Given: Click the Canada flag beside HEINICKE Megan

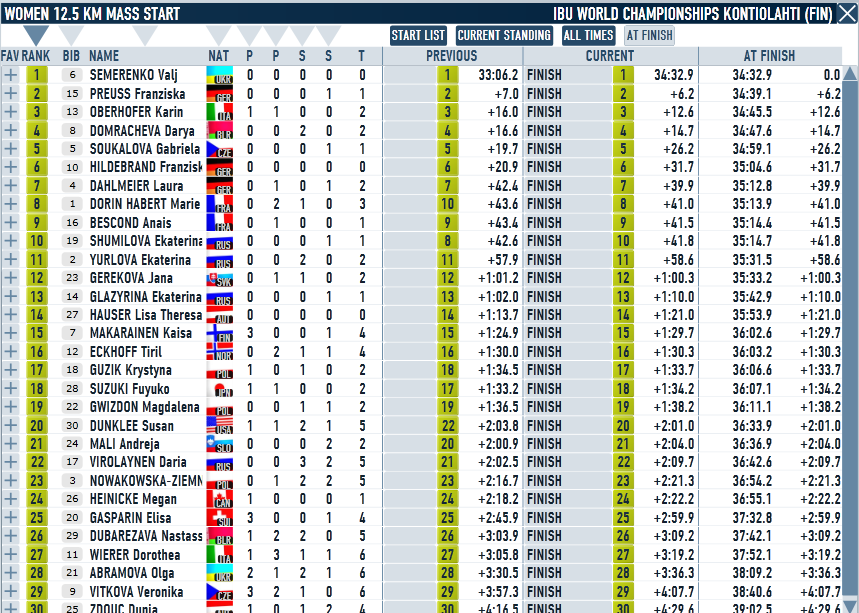Looking at the screenshot, I should pos(220,499).
